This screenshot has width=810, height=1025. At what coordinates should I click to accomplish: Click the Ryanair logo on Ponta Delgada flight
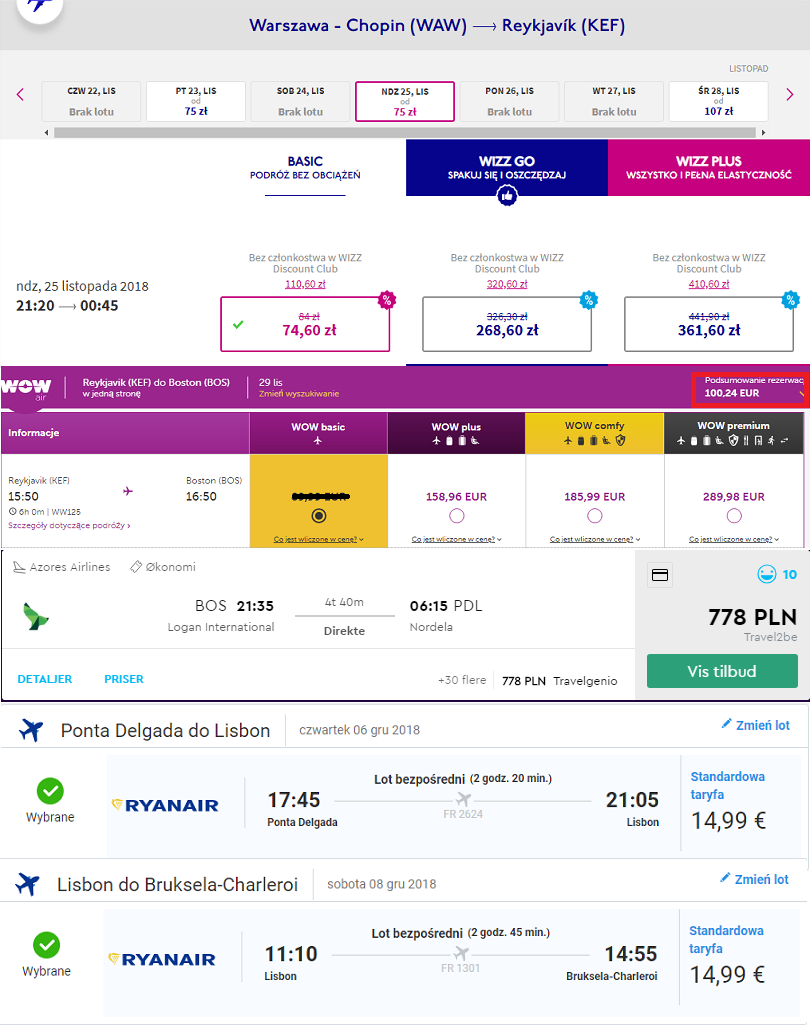(165, 805)
